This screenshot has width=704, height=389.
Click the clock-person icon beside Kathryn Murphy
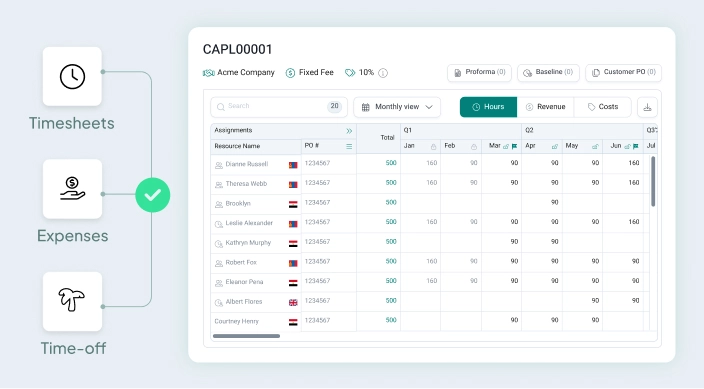[219, 243]
